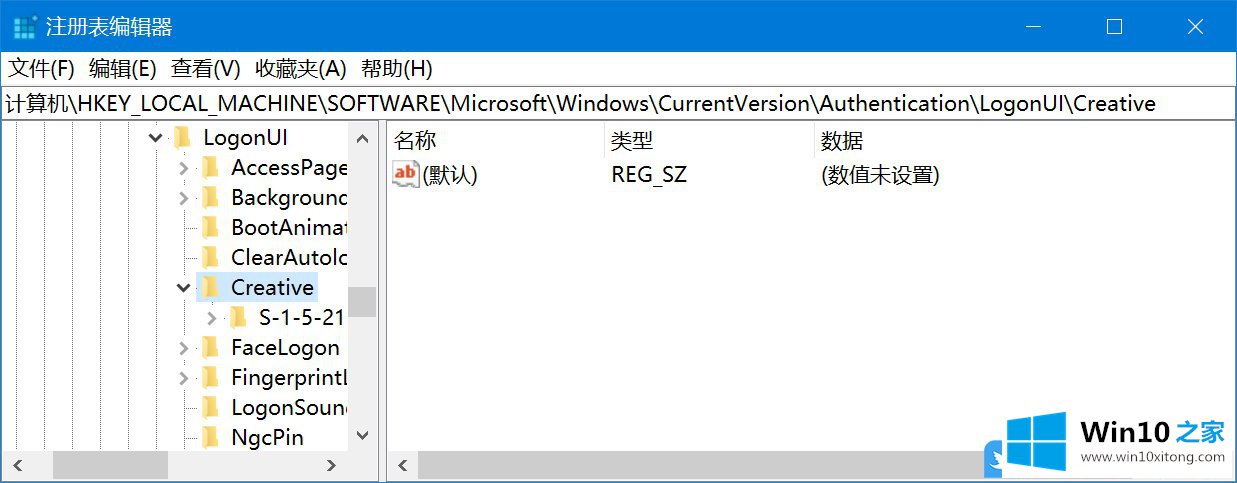1237x483 pixels.
Task: Click the tree pane scroll-down arrow
Action: click(x=362, y=436)
